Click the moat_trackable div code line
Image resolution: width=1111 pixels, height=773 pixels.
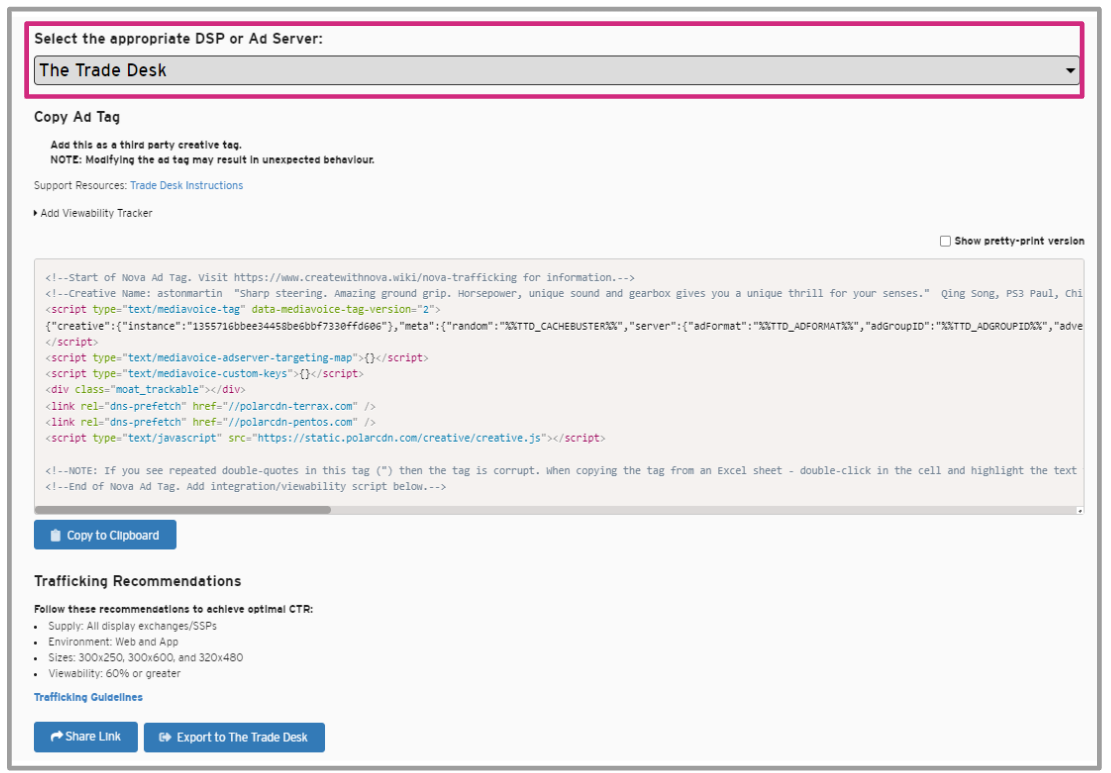pos(145,389)
